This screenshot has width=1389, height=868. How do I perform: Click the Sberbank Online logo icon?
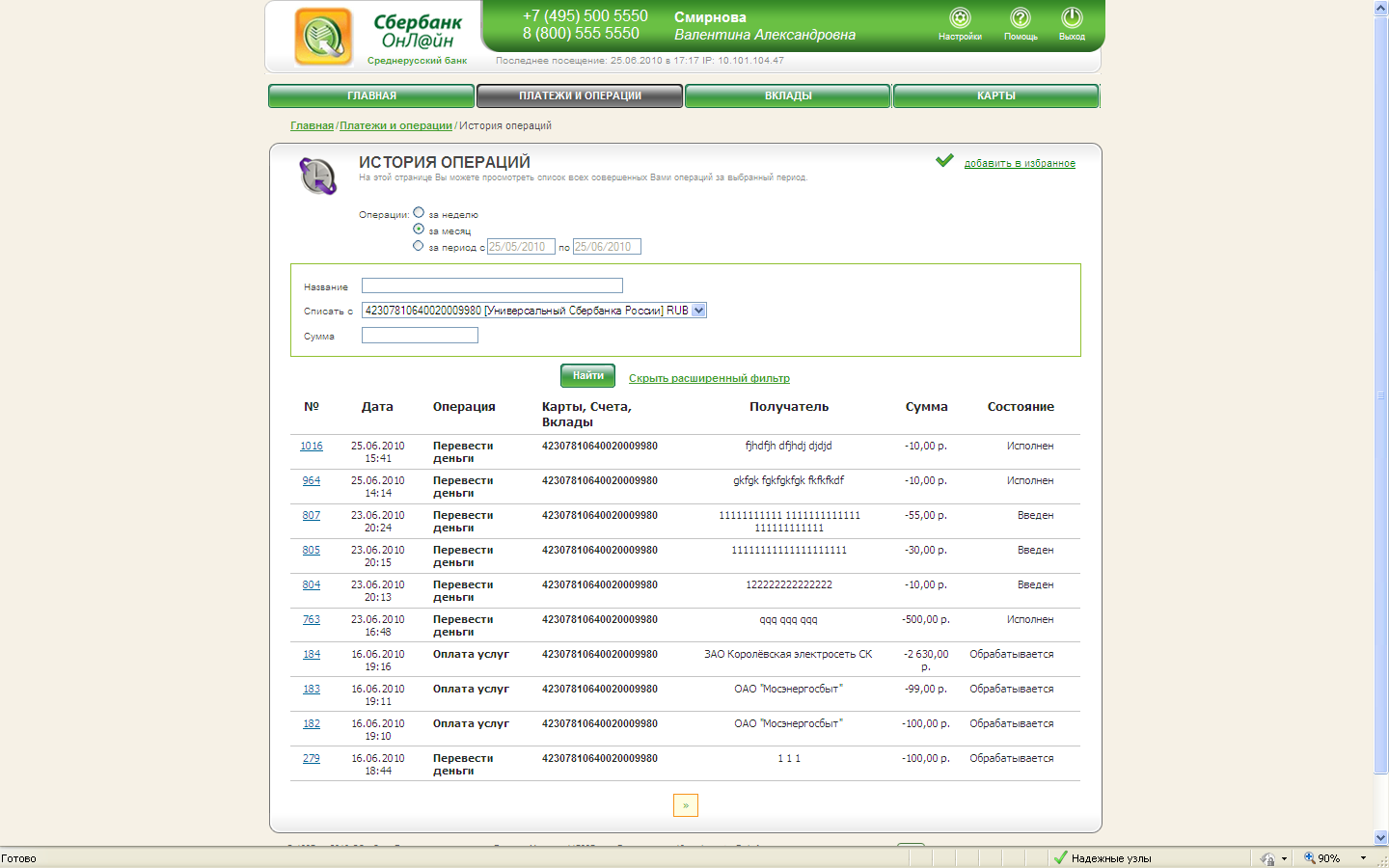pyautogui.click(x=323, y=37)
